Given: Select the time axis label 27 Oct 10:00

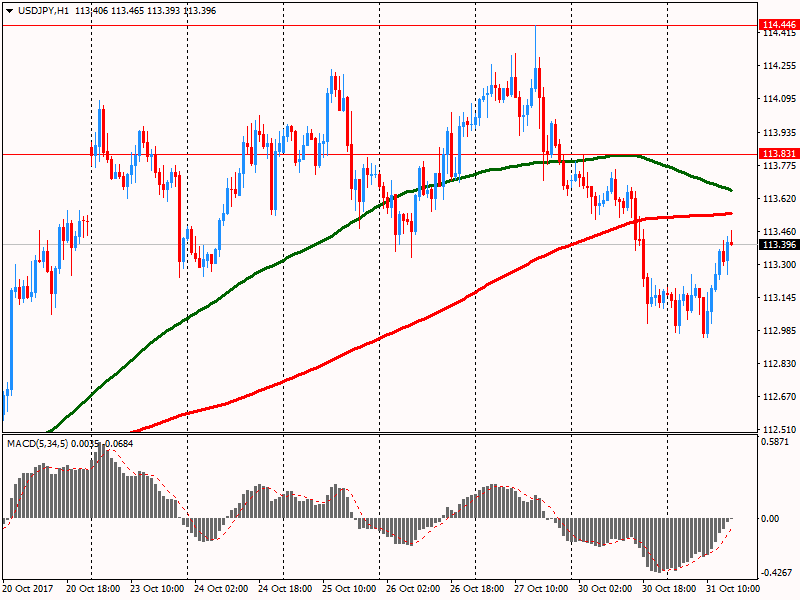Looking at the screenshot, I should [541, 588].
